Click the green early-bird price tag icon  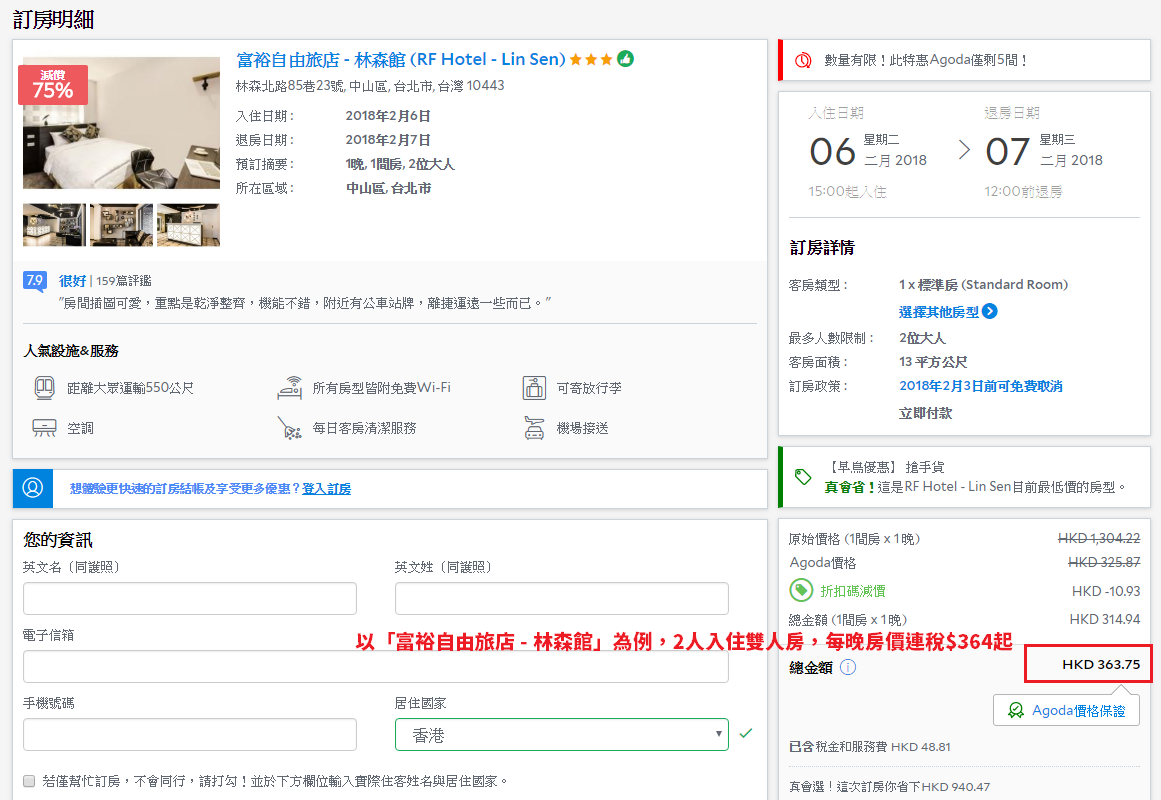click(803, 476)
